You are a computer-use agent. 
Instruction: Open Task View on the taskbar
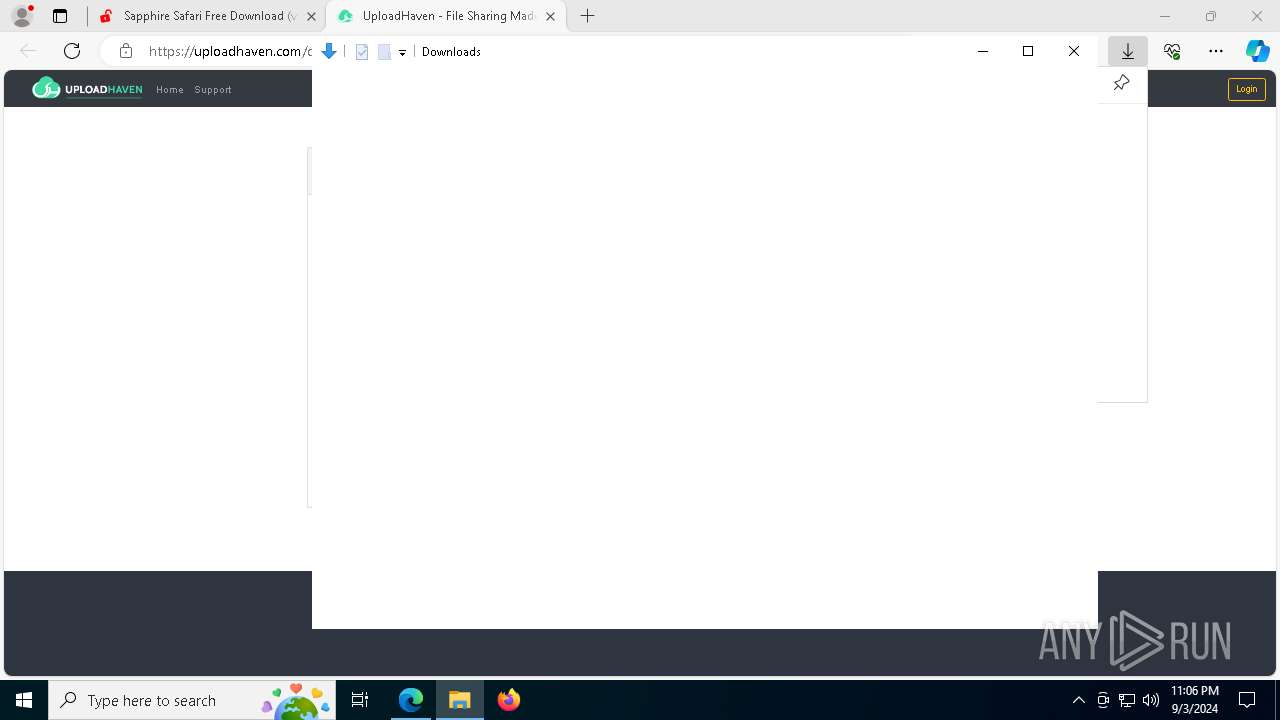360,700
